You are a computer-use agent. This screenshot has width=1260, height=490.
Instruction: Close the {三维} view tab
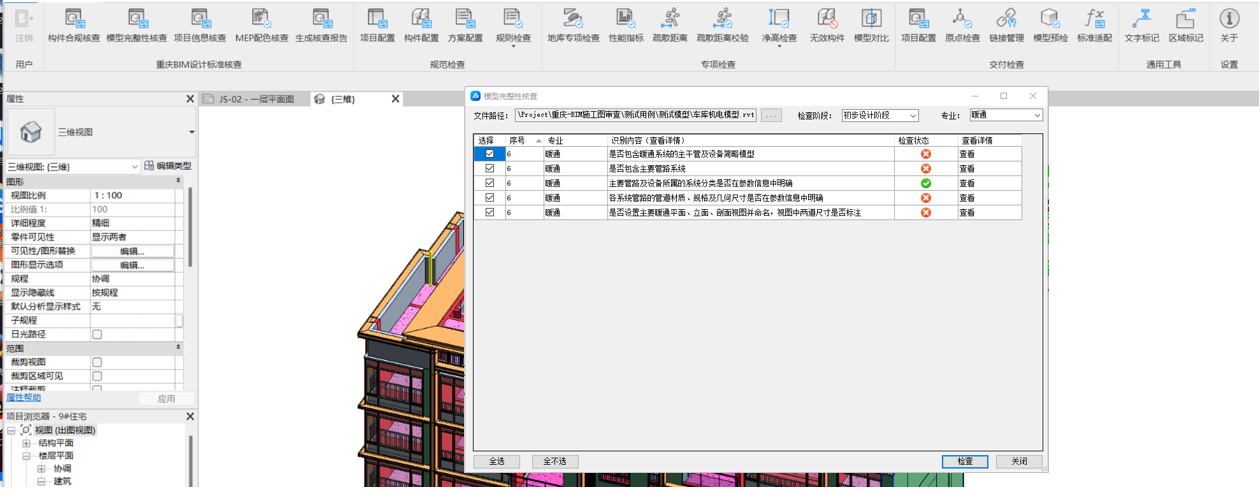(x=396, y=99)
